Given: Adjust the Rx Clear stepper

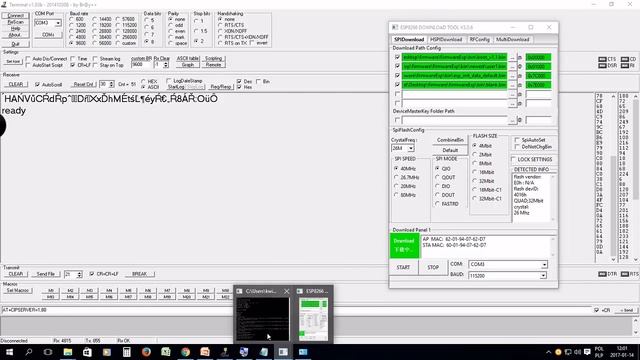Looking at the screenshot, I should [166, 64].
